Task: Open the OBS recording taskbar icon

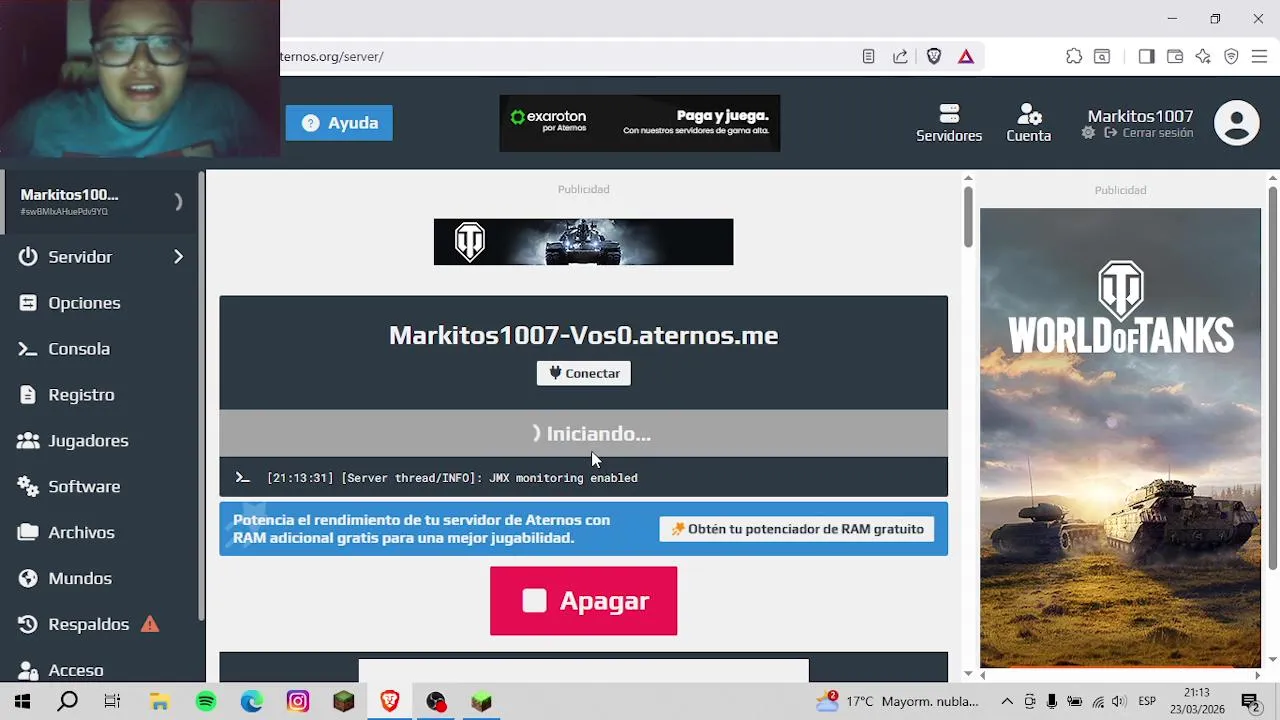Action: [x=435, y=702]
